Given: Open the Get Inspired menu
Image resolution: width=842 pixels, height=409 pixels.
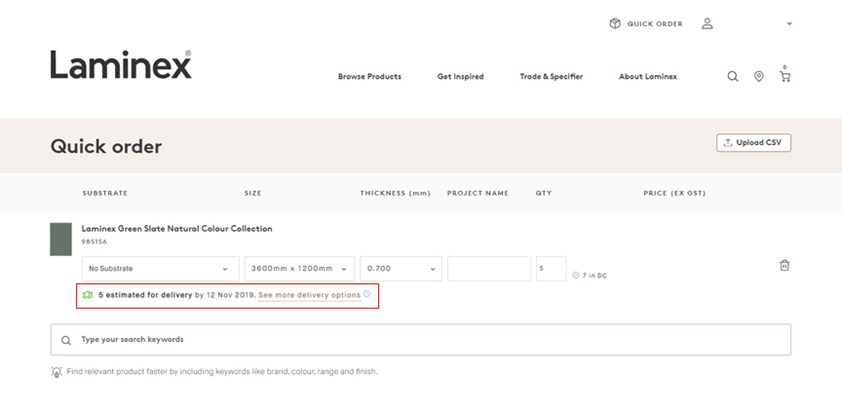Looking at the screenshot, I should pyautogui.click(x=460, y=77).
